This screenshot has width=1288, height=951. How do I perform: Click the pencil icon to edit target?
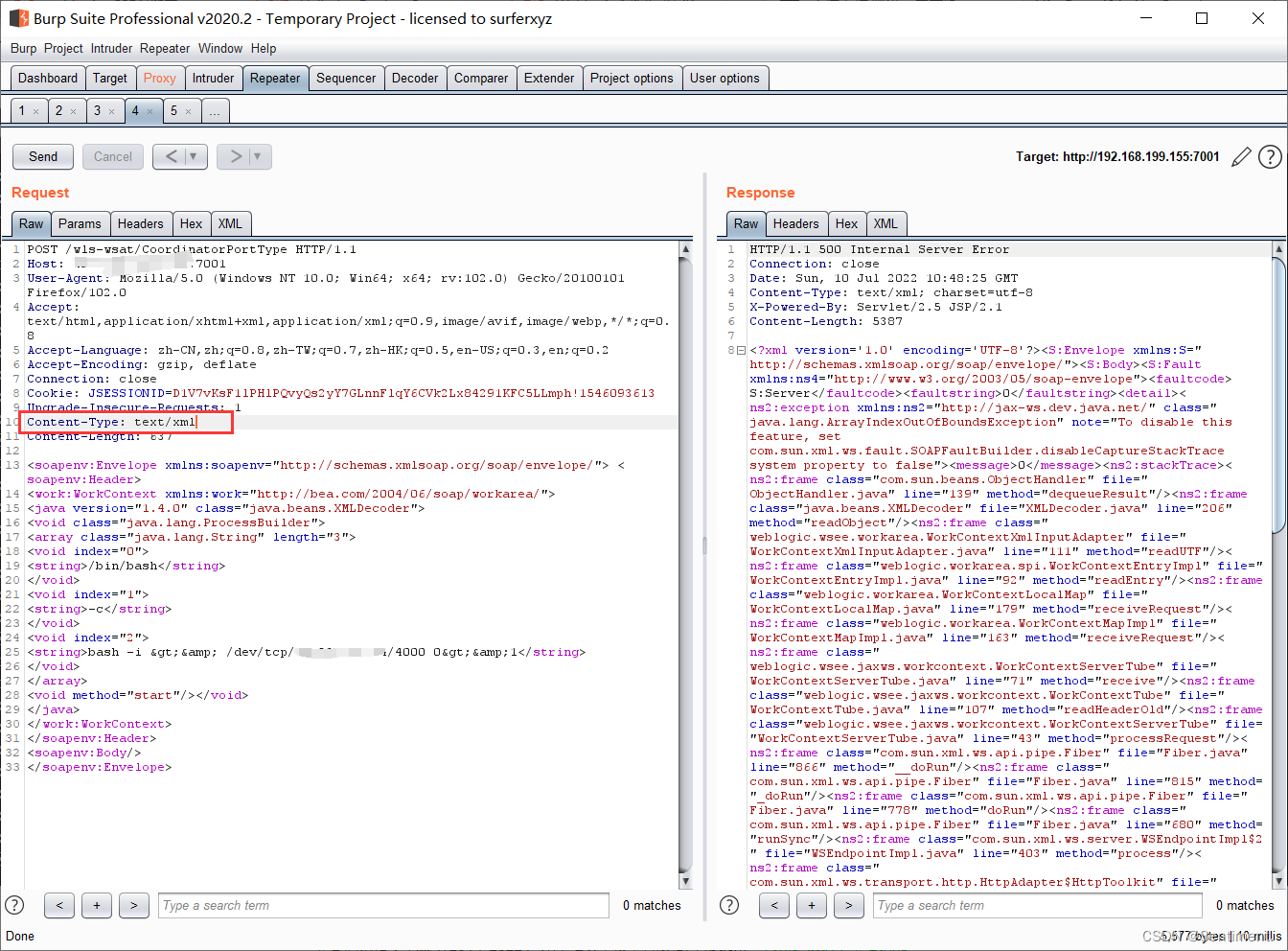click(x=1241, y=156)
